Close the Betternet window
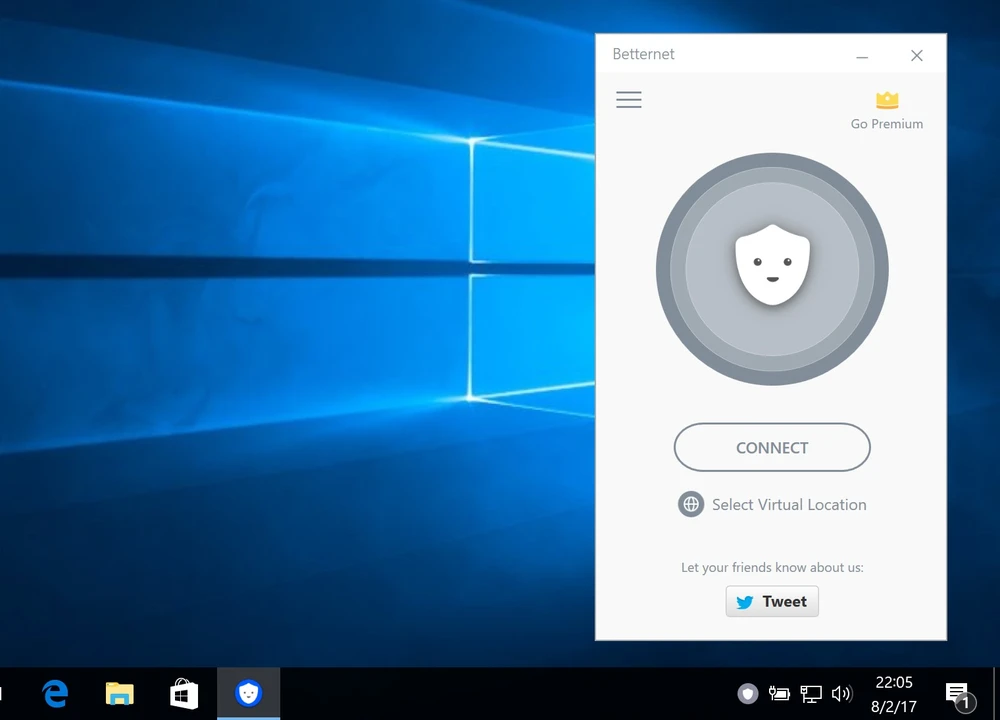 916,56
